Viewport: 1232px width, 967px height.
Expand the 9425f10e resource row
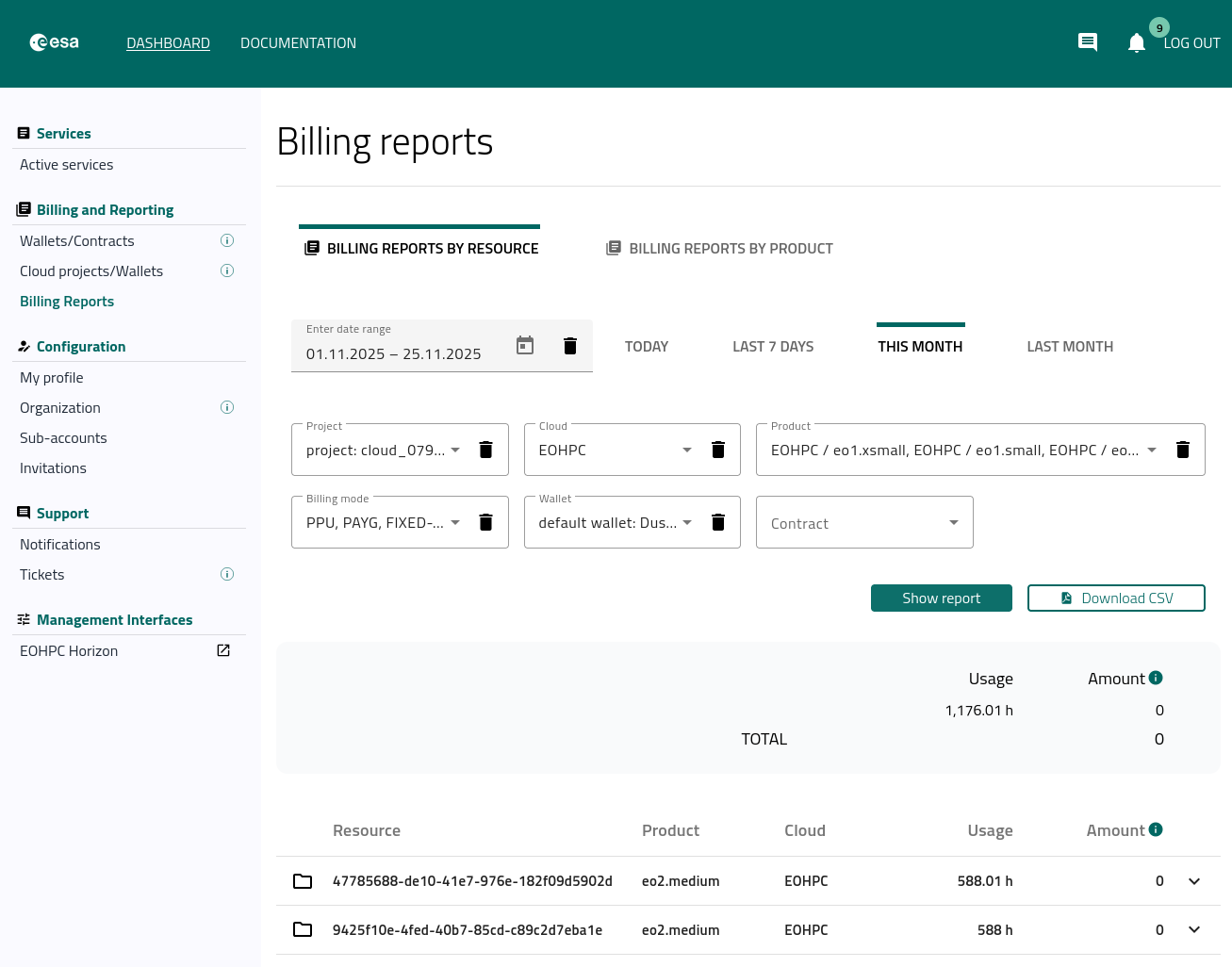pyautogui.click(x=1193, y=930)
